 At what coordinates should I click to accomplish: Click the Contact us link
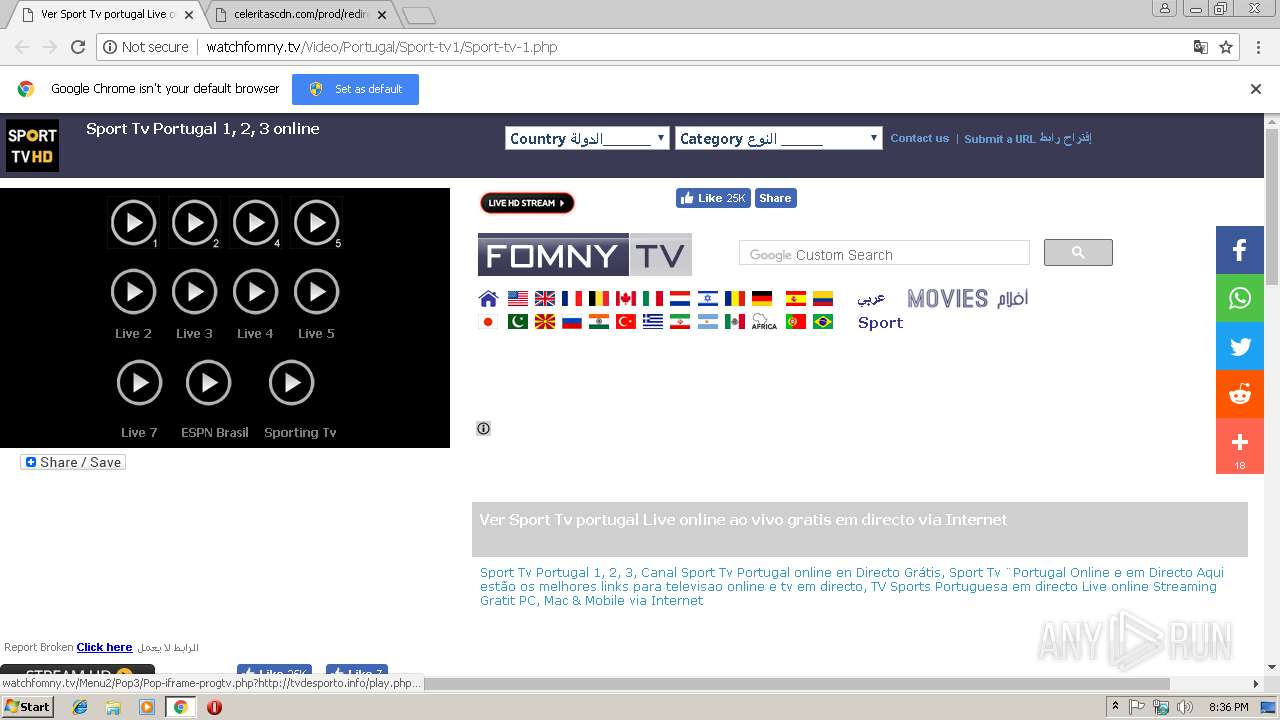[919, 138]
